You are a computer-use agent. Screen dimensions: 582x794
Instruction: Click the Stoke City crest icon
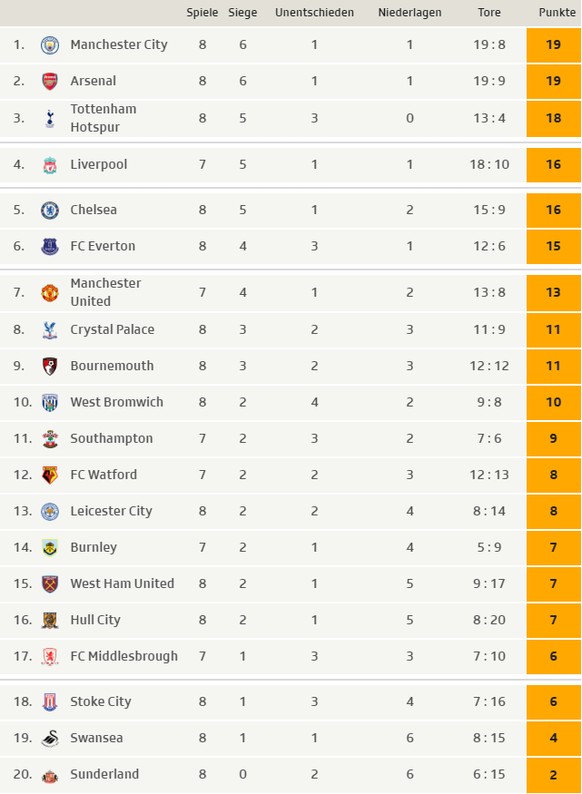[x=50, y=702]
